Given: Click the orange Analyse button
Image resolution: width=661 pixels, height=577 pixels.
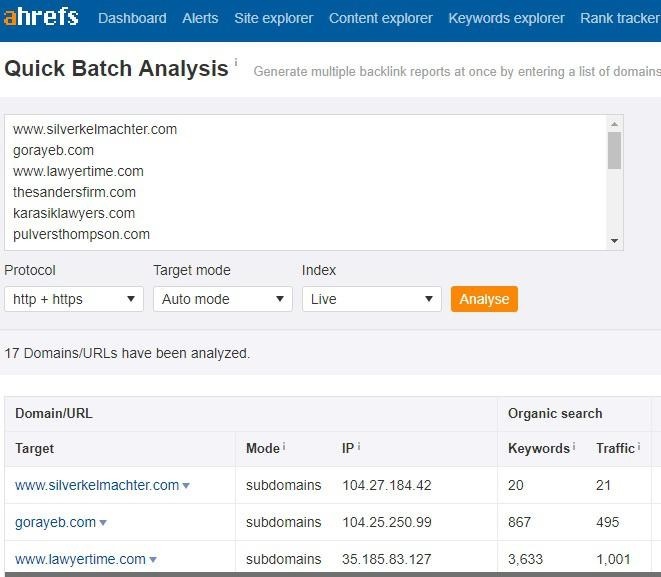Looking at the screenshot, I should [484, 299].
